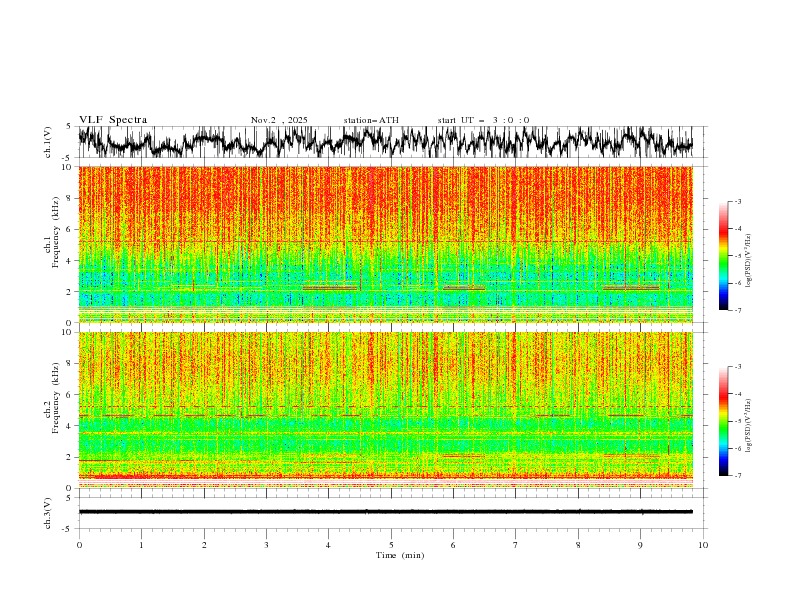Click time axis tick label "7"
792x612 pixels.
516,545
